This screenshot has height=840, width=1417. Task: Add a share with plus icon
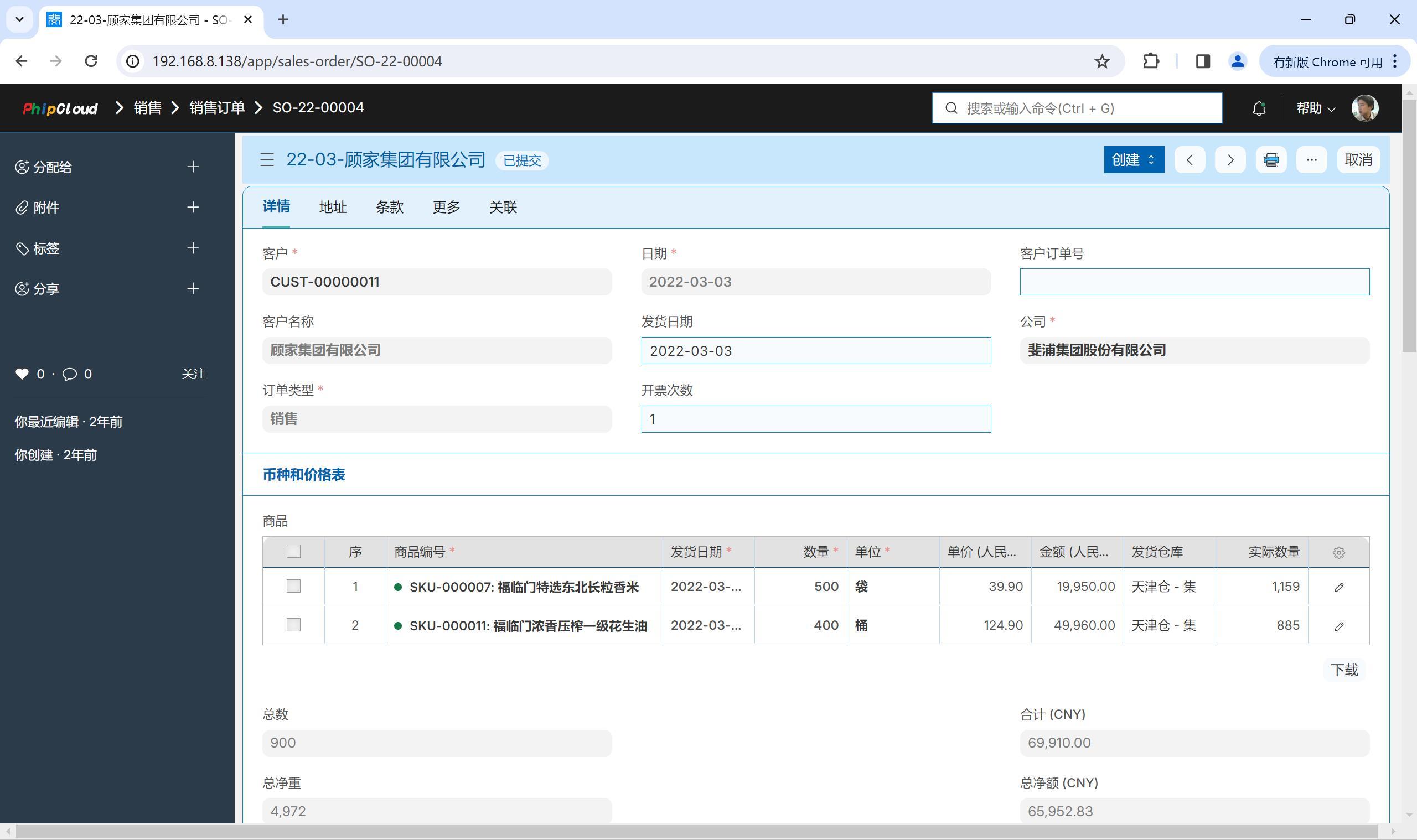point(193,289)
